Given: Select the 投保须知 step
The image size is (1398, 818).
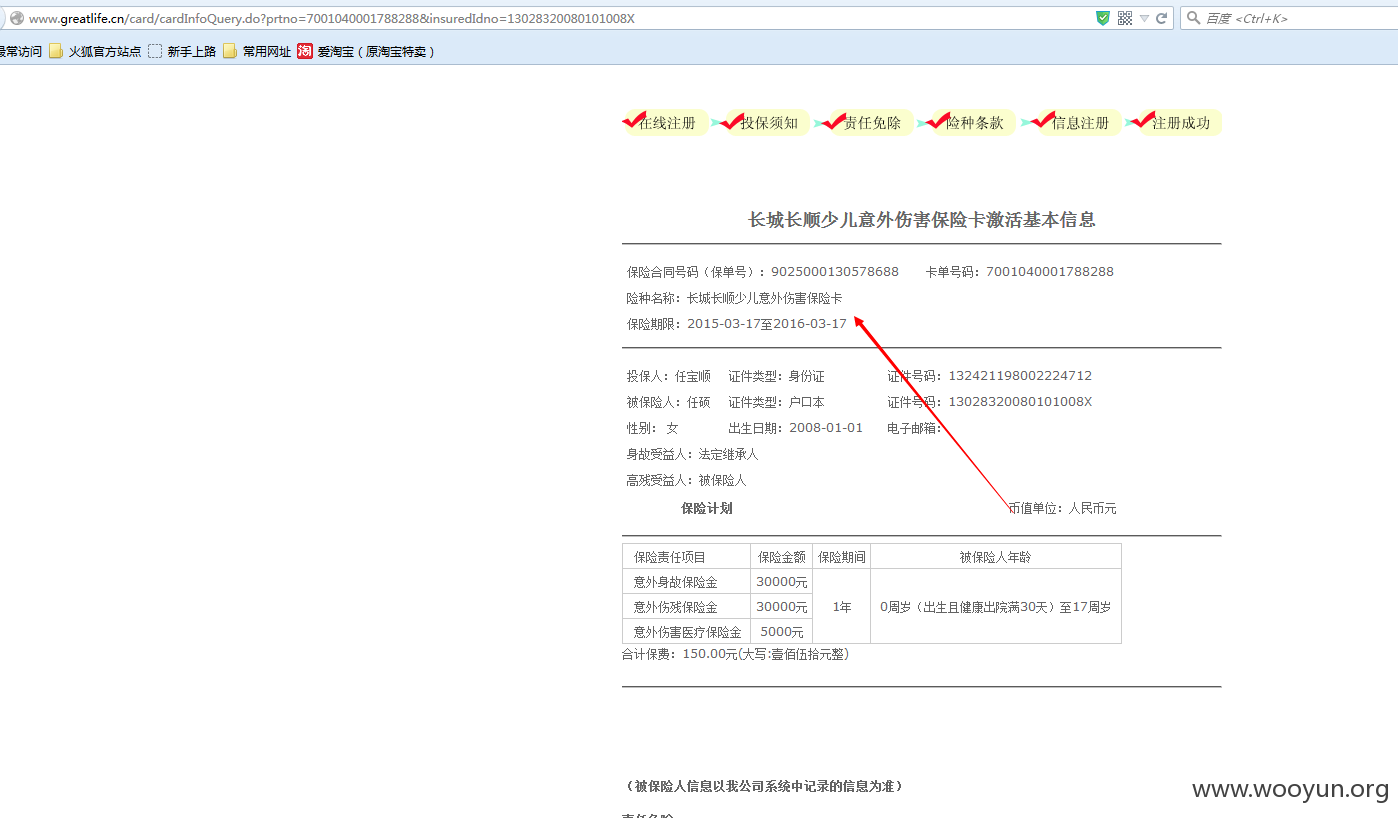Looking at the screenshot, I should coord(767,123).
